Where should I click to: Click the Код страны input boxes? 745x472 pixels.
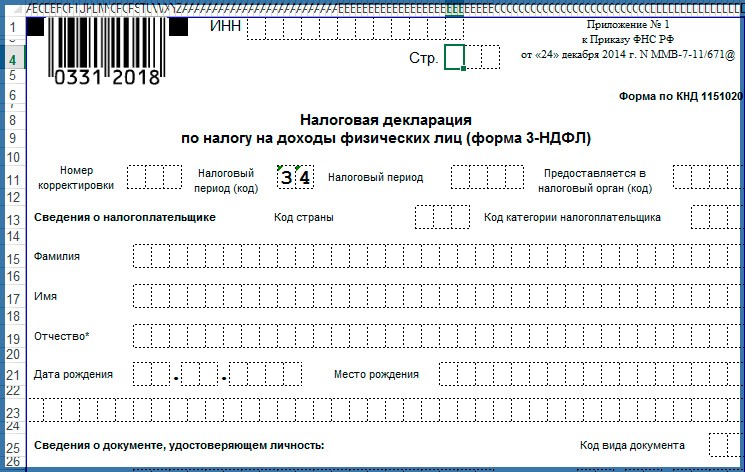tap(441, 217)
